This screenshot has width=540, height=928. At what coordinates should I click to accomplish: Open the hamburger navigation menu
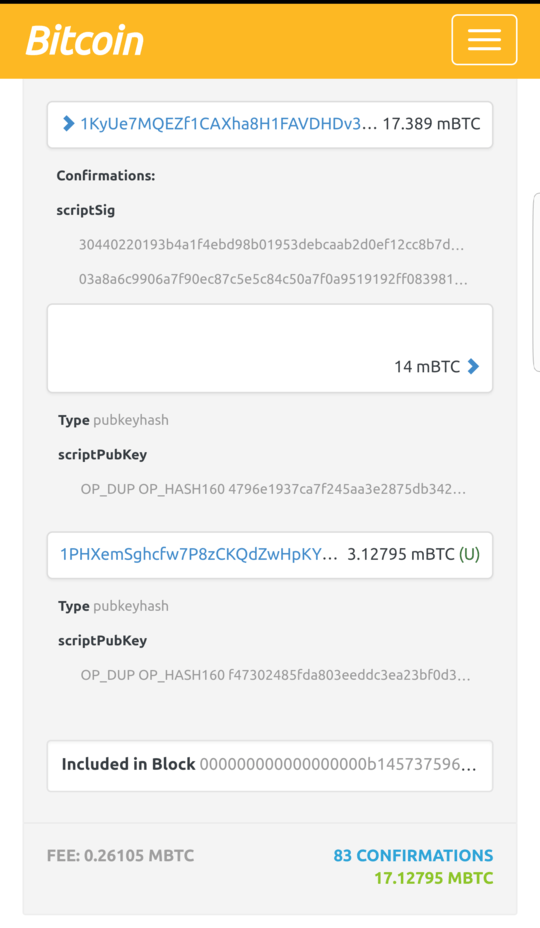click(484, 40)
